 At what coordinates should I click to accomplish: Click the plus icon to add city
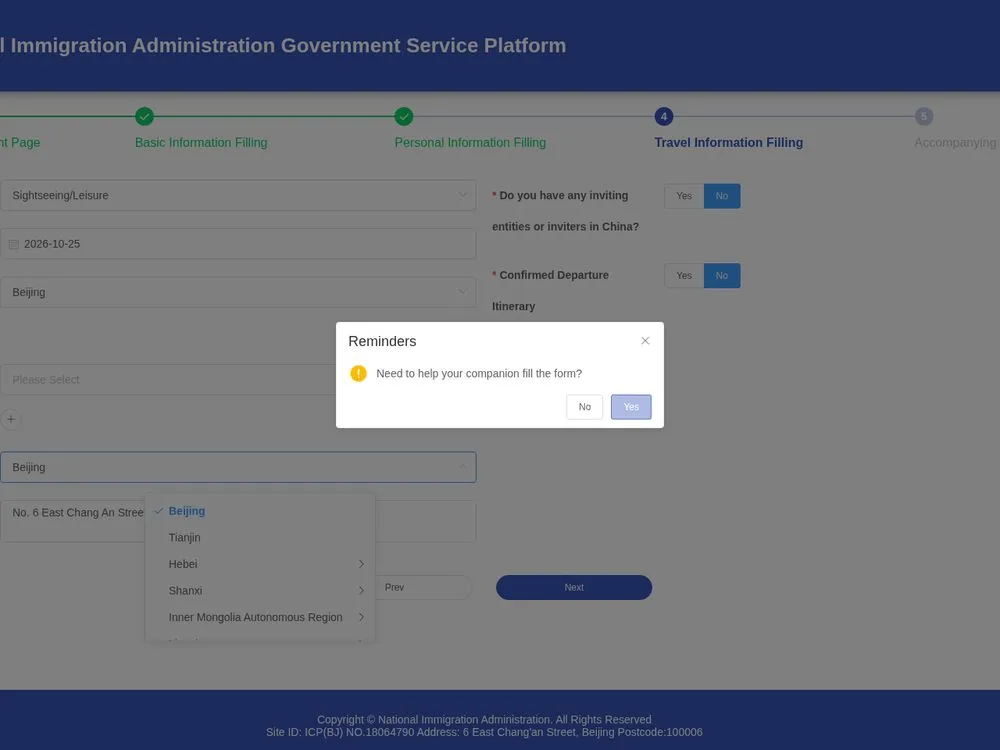11,419
